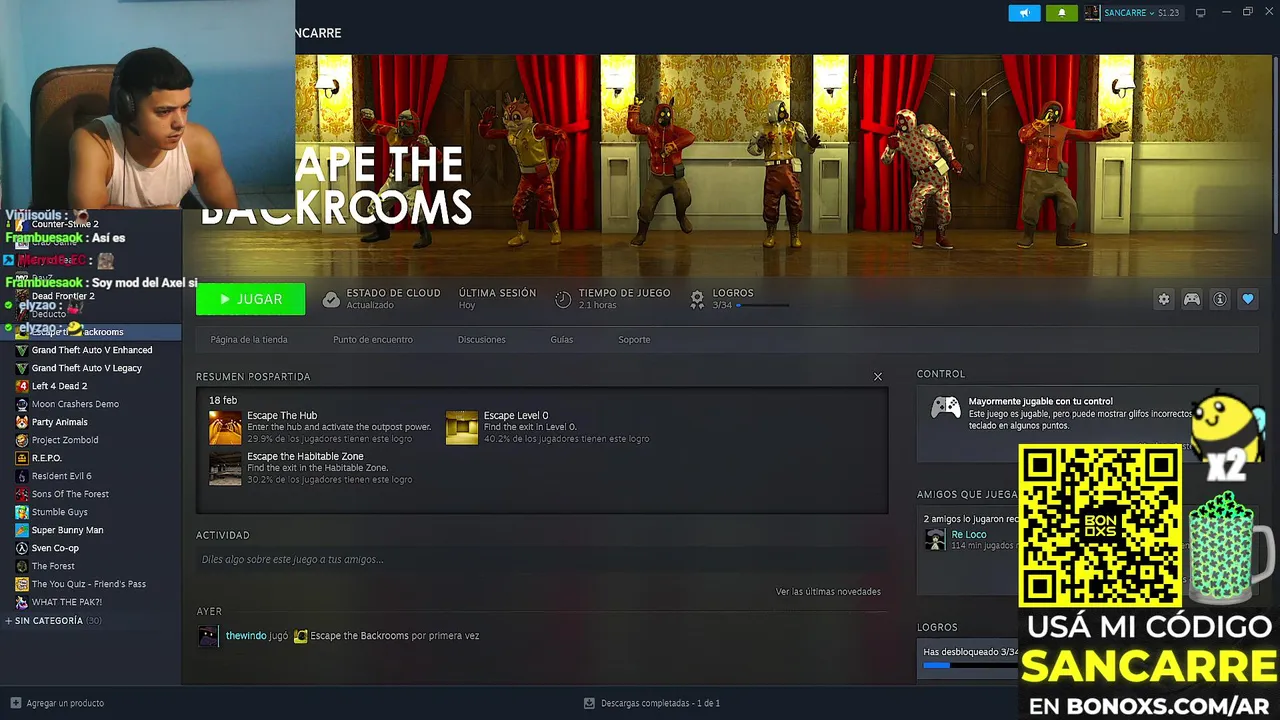This screenshot has height=720, width=1280.
Task: Click Re Loco's friend avatar
Action: coord(935,539)
